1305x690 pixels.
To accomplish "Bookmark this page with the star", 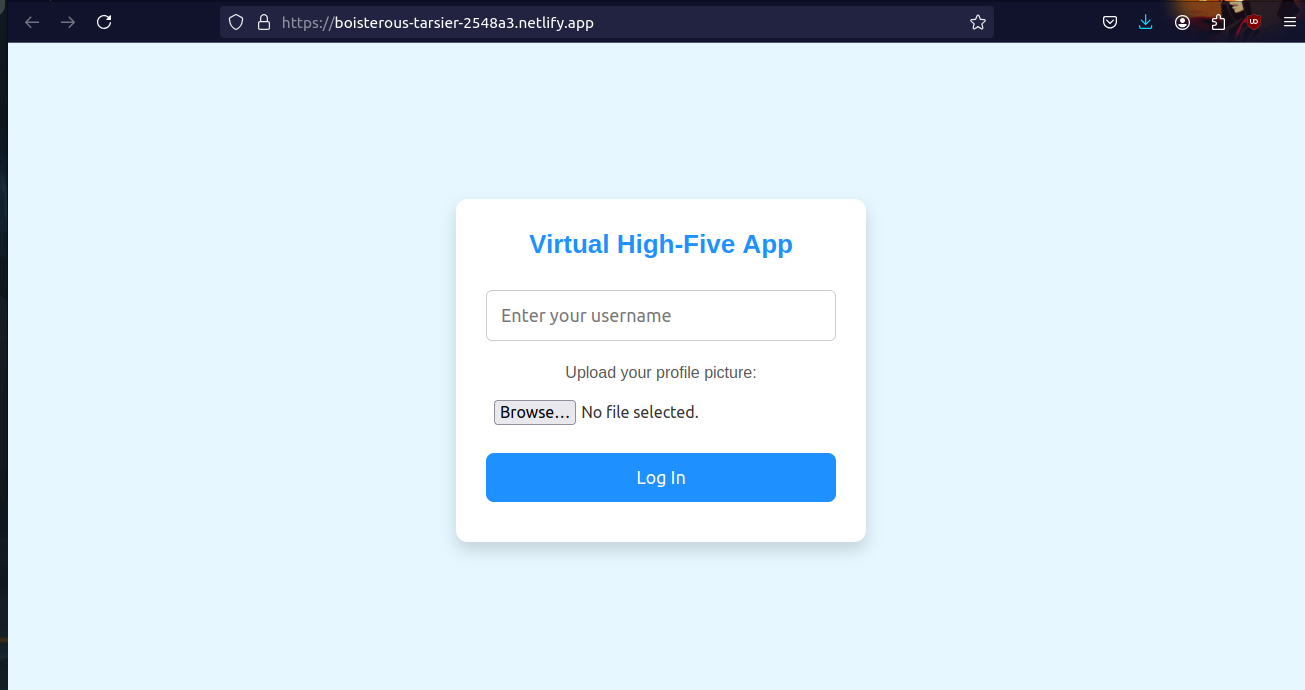I will (x=977, y=22).
